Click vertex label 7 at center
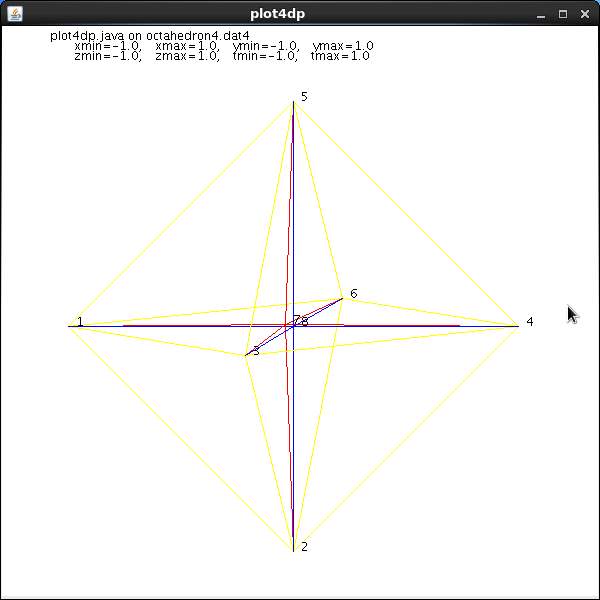Screen dimensions: 600x600 coord(297,320)
